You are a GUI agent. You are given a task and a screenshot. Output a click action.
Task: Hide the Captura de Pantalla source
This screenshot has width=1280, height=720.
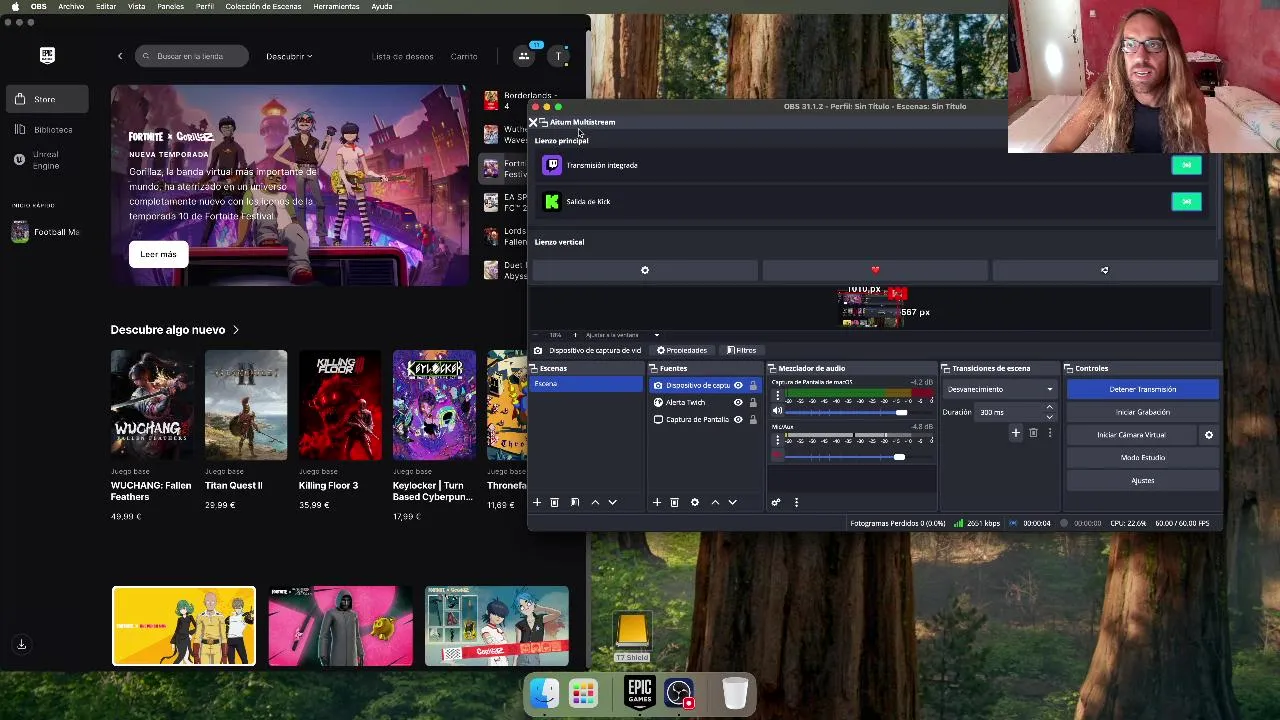click(738, 419)
